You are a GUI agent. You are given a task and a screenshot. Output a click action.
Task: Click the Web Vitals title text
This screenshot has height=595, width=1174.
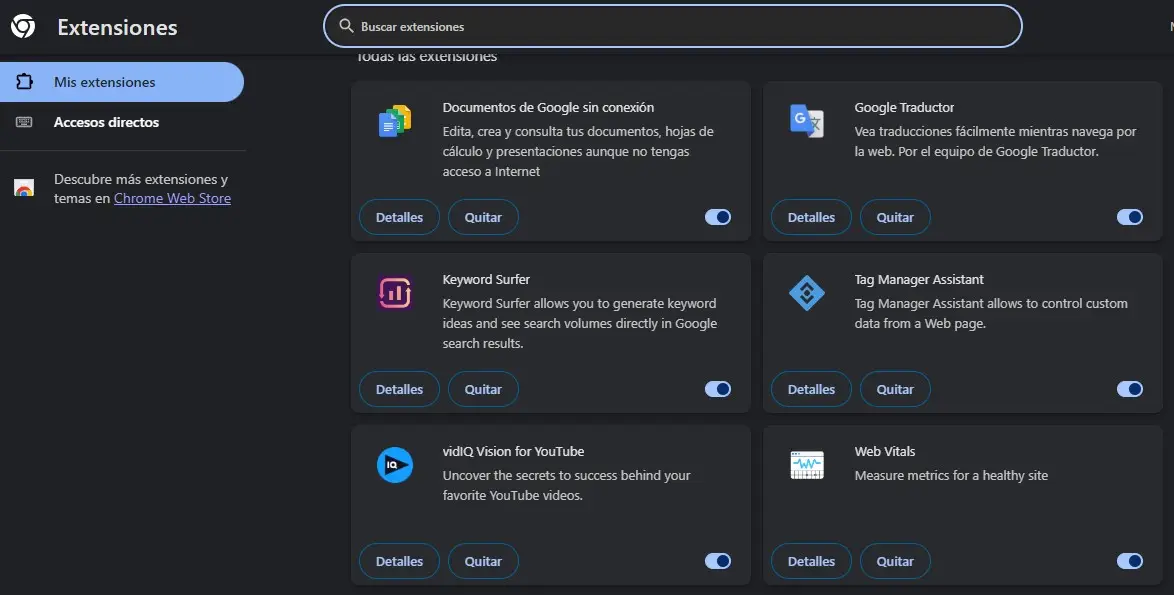[885, 451]
